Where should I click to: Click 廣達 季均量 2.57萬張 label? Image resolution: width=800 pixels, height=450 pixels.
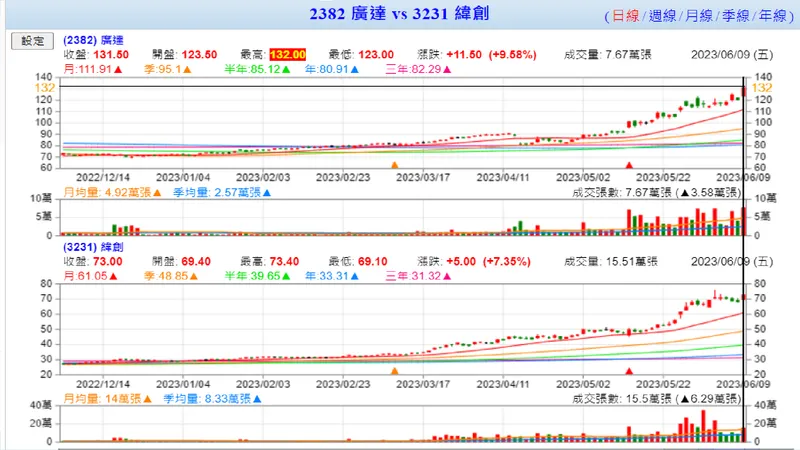tap(222, 192)
